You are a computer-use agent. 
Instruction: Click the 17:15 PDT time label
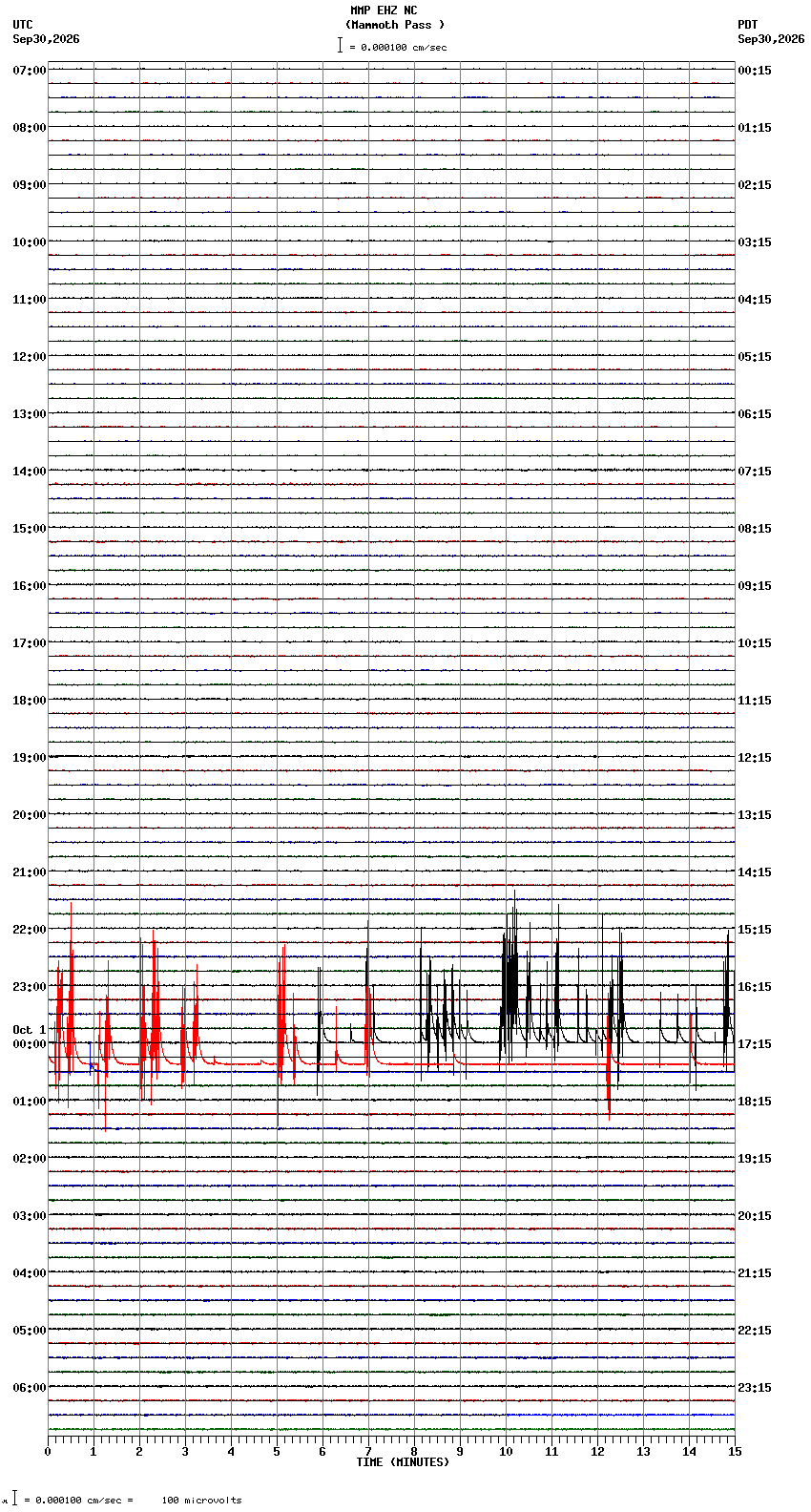point(755,1044)
